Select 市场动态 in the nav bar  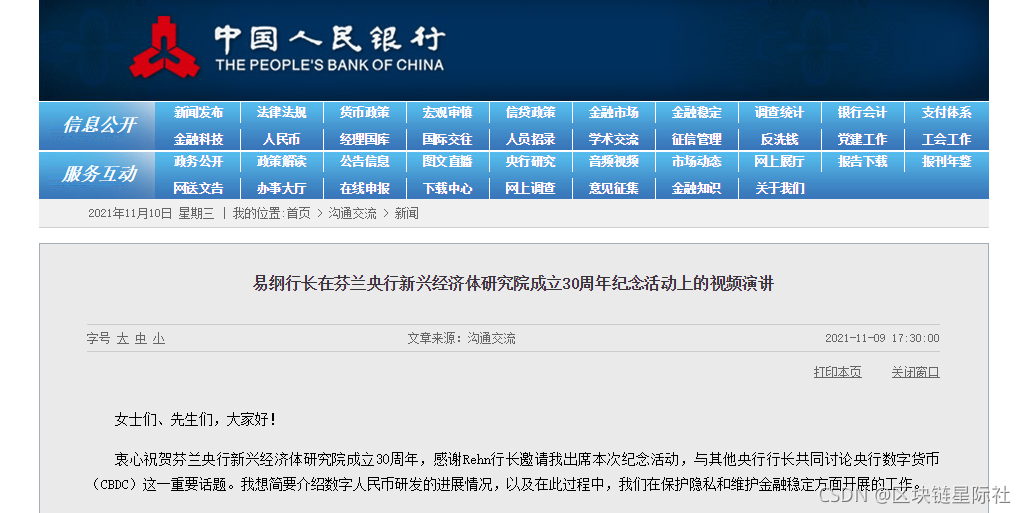point(697,162)
